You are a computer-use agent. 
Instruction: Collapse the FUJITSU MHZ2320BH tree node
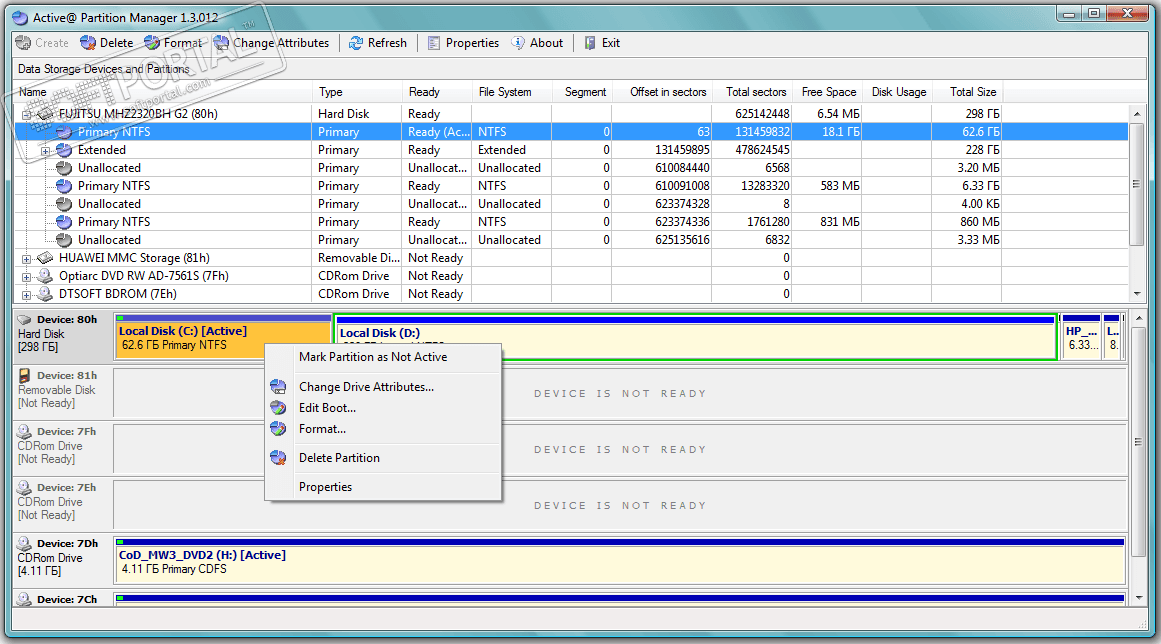pos(27,115)
